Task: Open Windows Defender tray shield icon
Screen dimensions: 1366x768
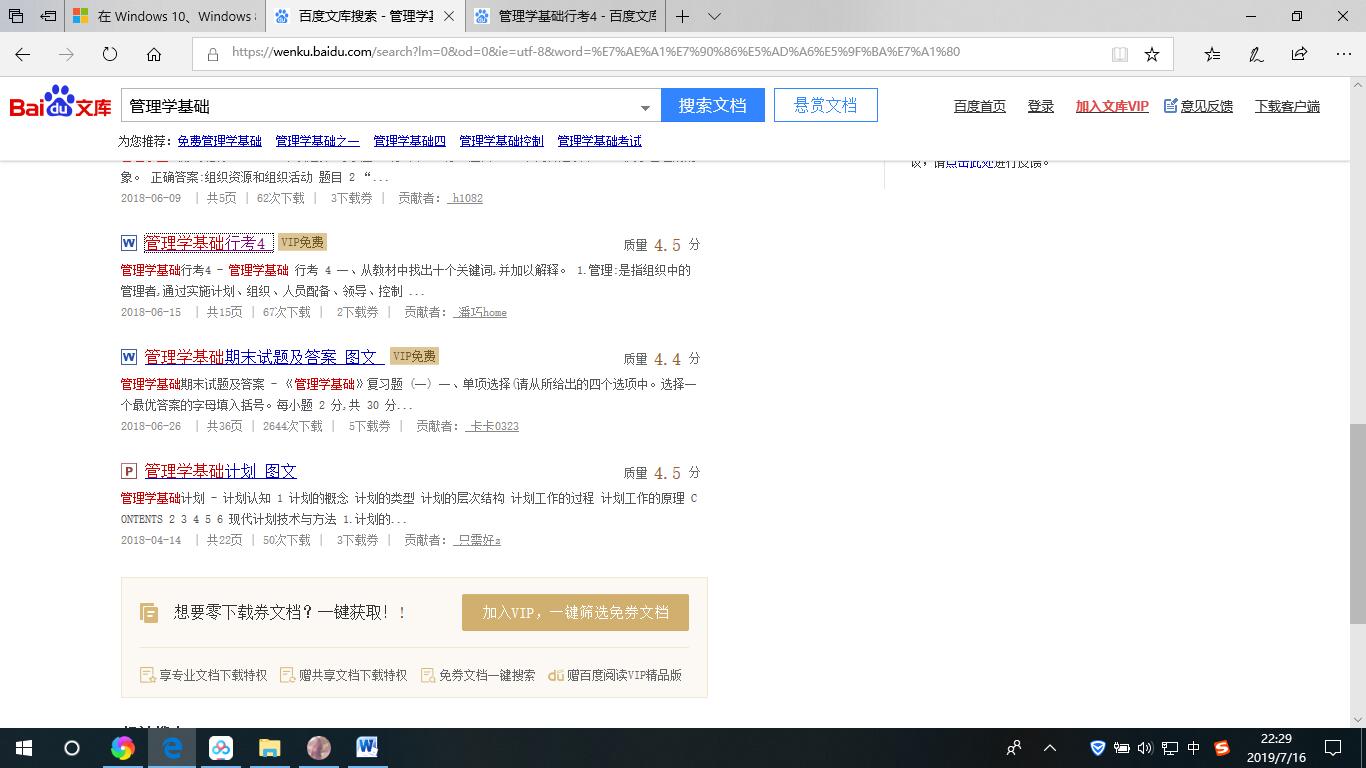Action: (1097, 747)
